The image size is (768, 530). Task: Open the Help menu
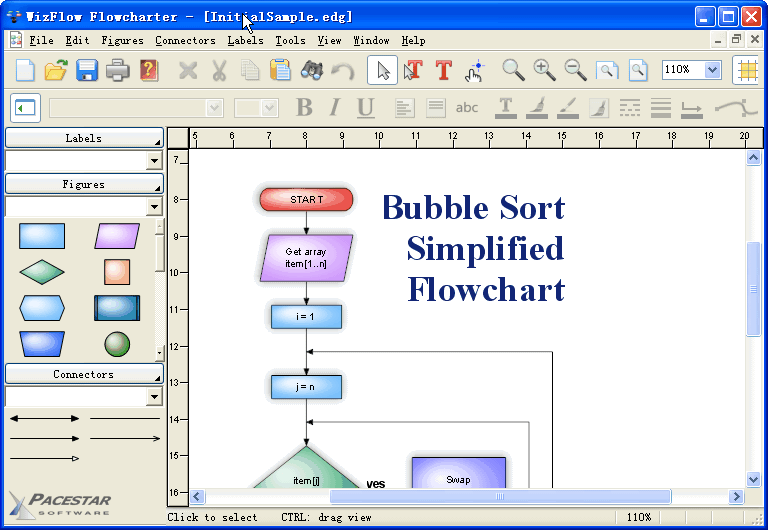point(413,41)
